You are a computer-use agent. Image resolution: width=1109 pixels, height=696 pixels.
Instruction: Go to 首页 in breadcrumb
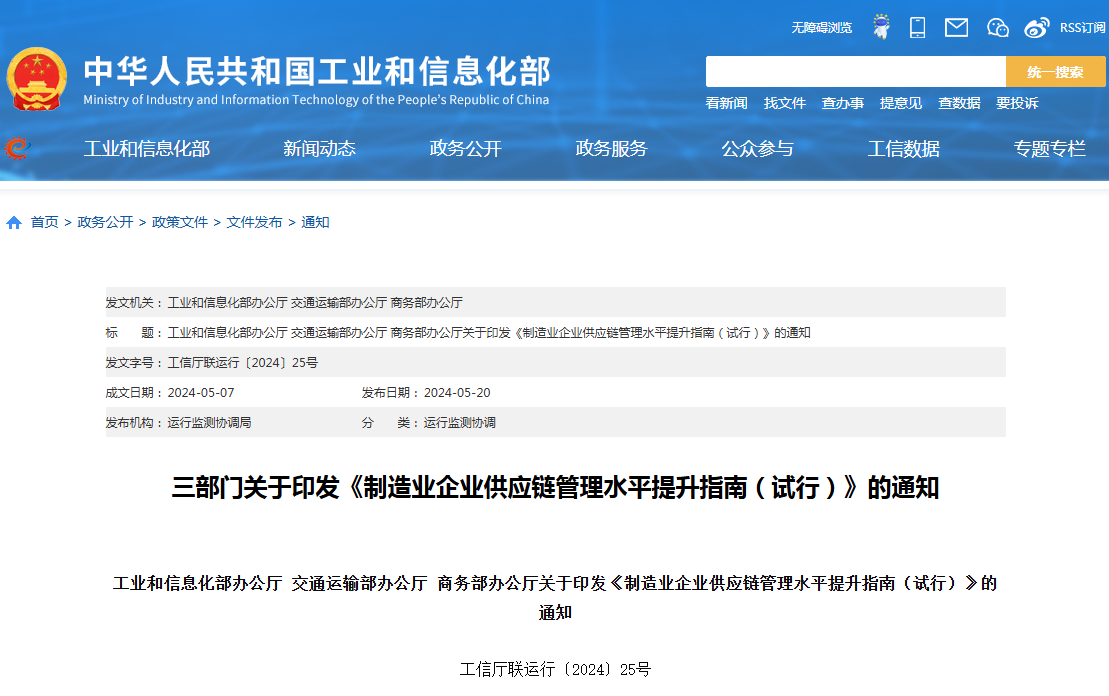point(45,222)
